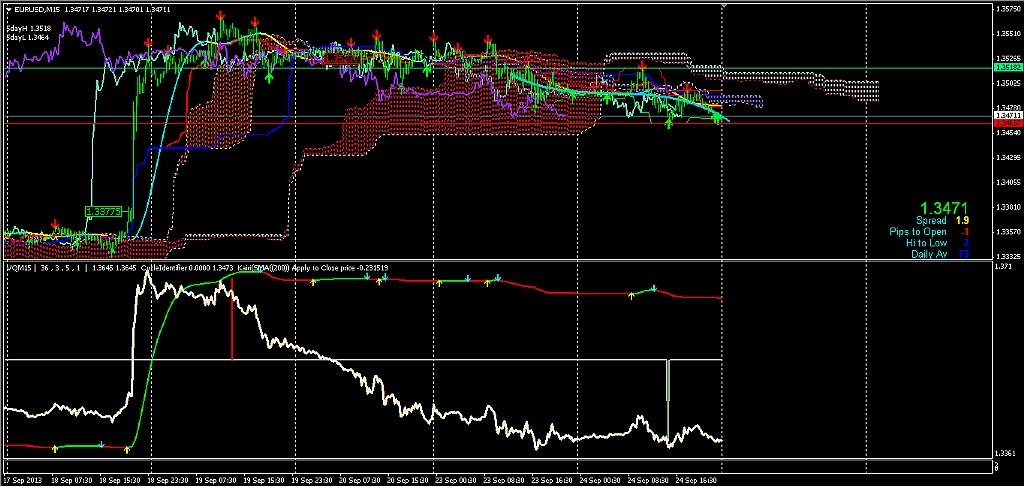Click the 17 Sep 2013 time axis label
Screen dimensions: 1024x486
click(x=24, y=479)
